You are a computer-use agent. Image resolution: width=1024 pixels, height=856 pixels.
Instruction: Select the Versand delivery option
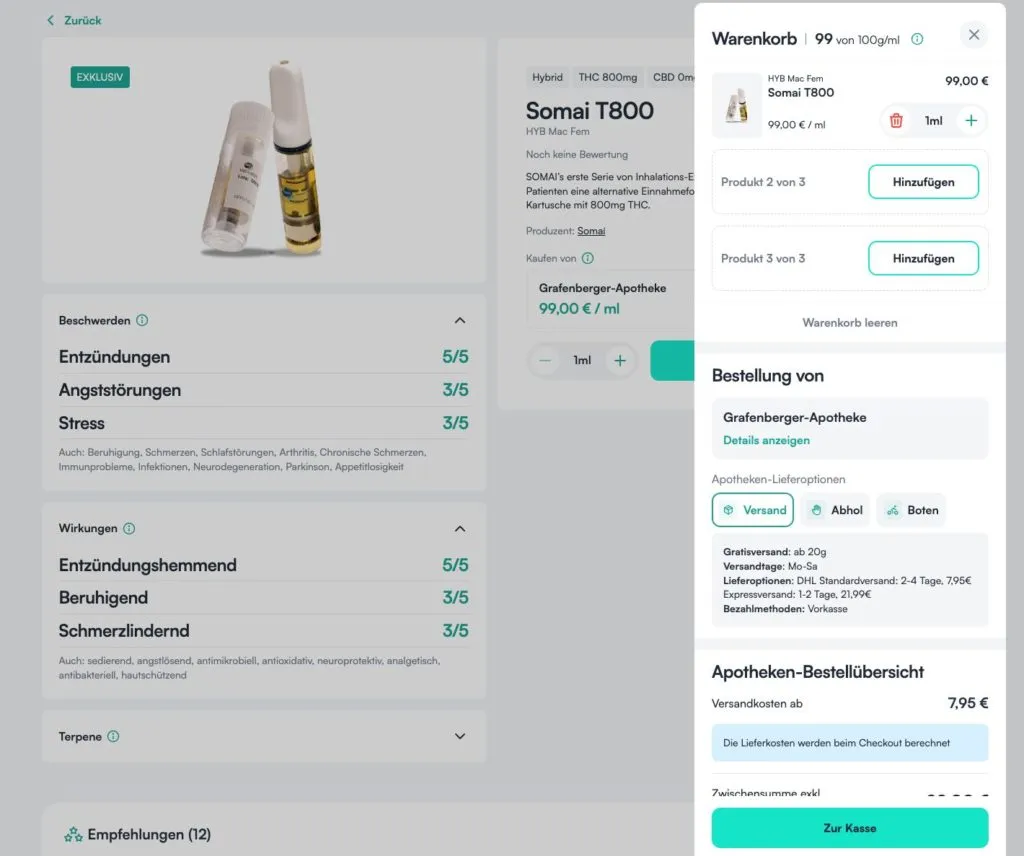click(753, 510)
